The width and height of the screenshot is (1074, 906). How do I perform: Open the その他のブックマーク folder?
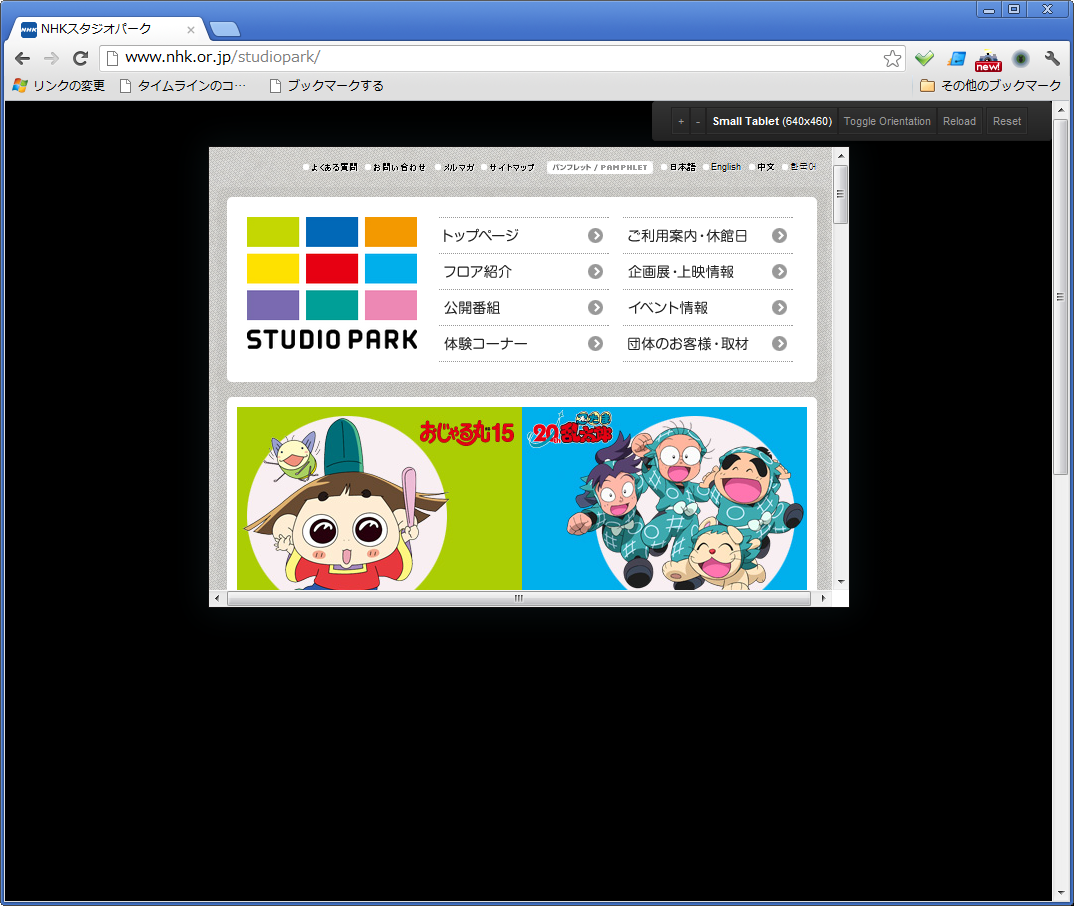990,86
